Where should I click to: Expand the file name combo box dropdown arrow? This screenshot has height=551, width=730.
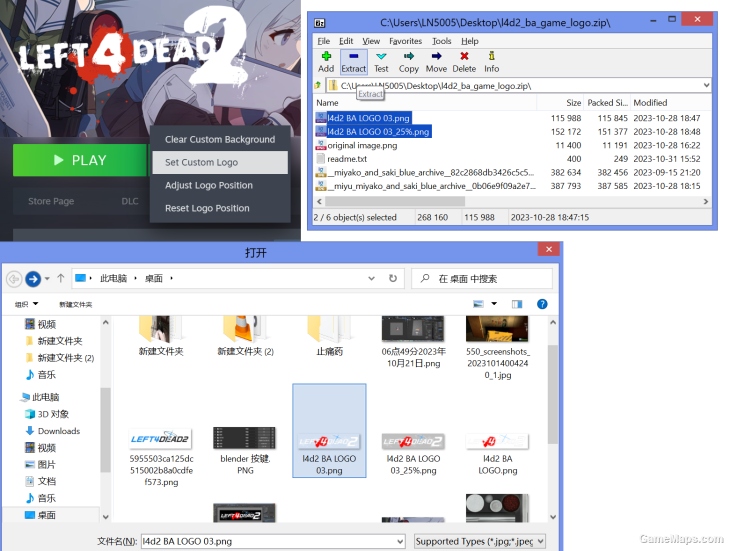click(x=402, y=541)
